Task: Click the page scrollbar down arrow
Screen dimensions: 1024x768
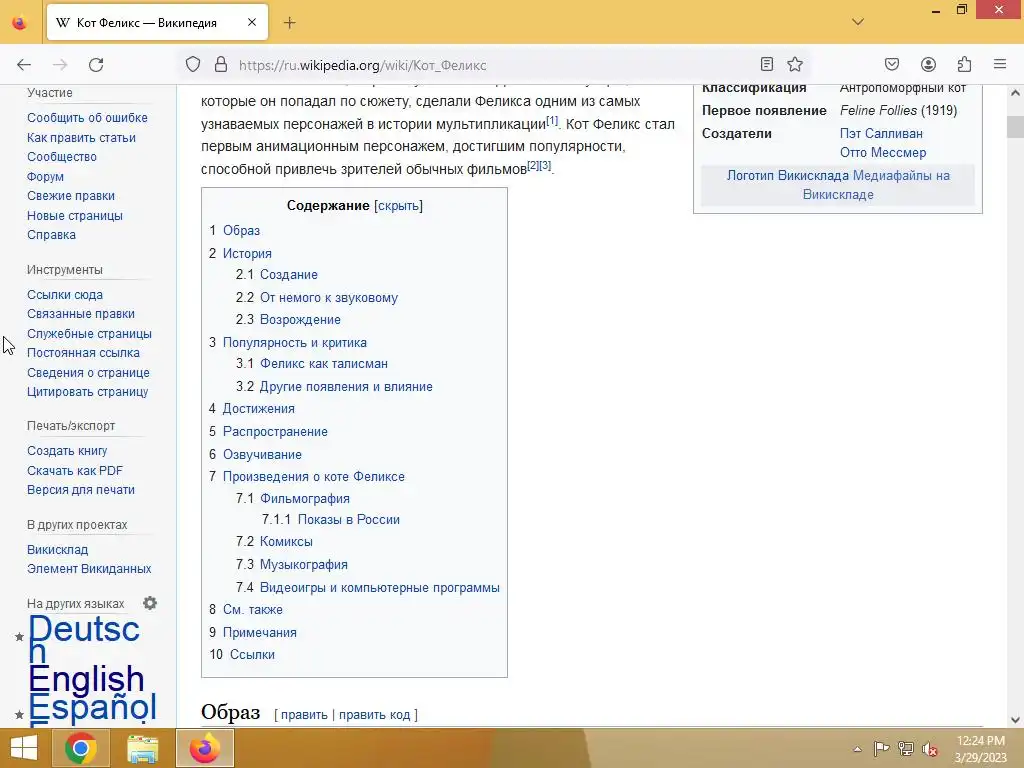Action: pyautogui.click(x=1015, y=720)
